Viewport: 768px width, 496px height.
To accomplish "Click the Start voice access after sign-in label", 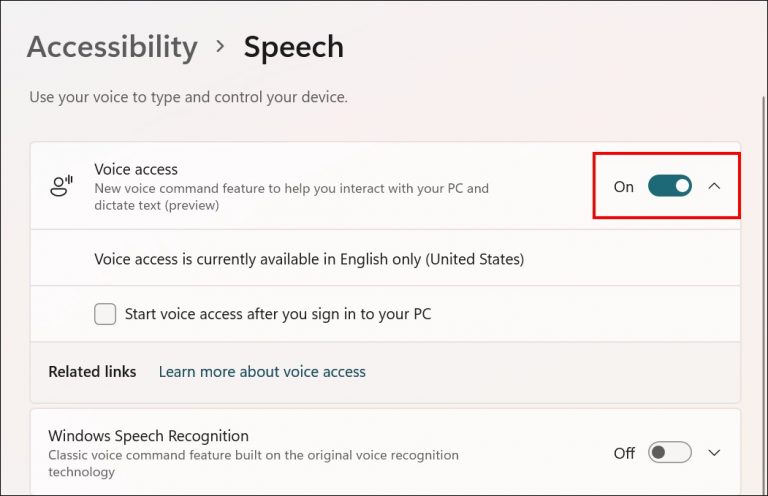I will click(278, 314).
